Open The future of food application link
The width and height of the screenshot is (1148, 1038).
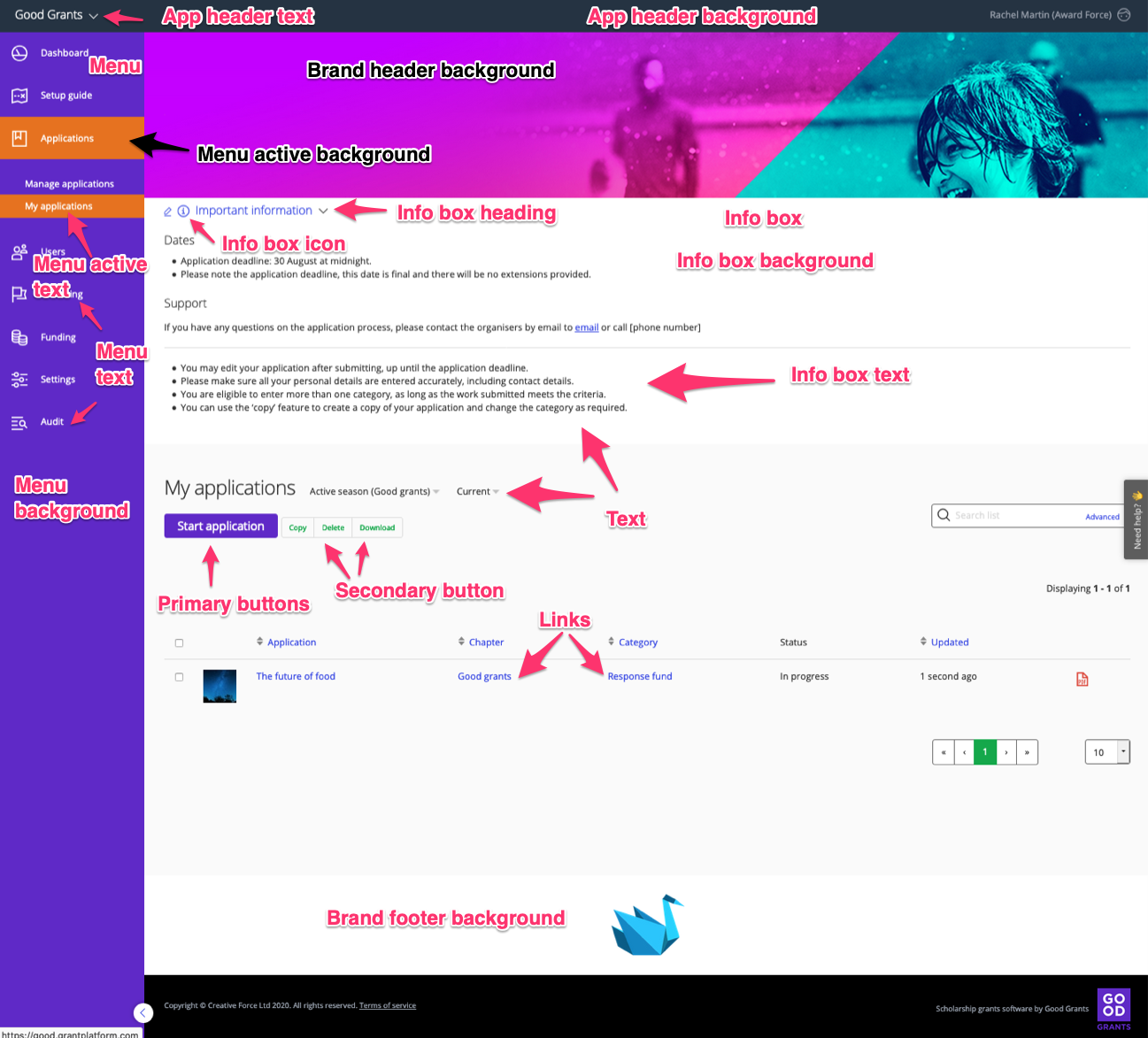[296, 677]
